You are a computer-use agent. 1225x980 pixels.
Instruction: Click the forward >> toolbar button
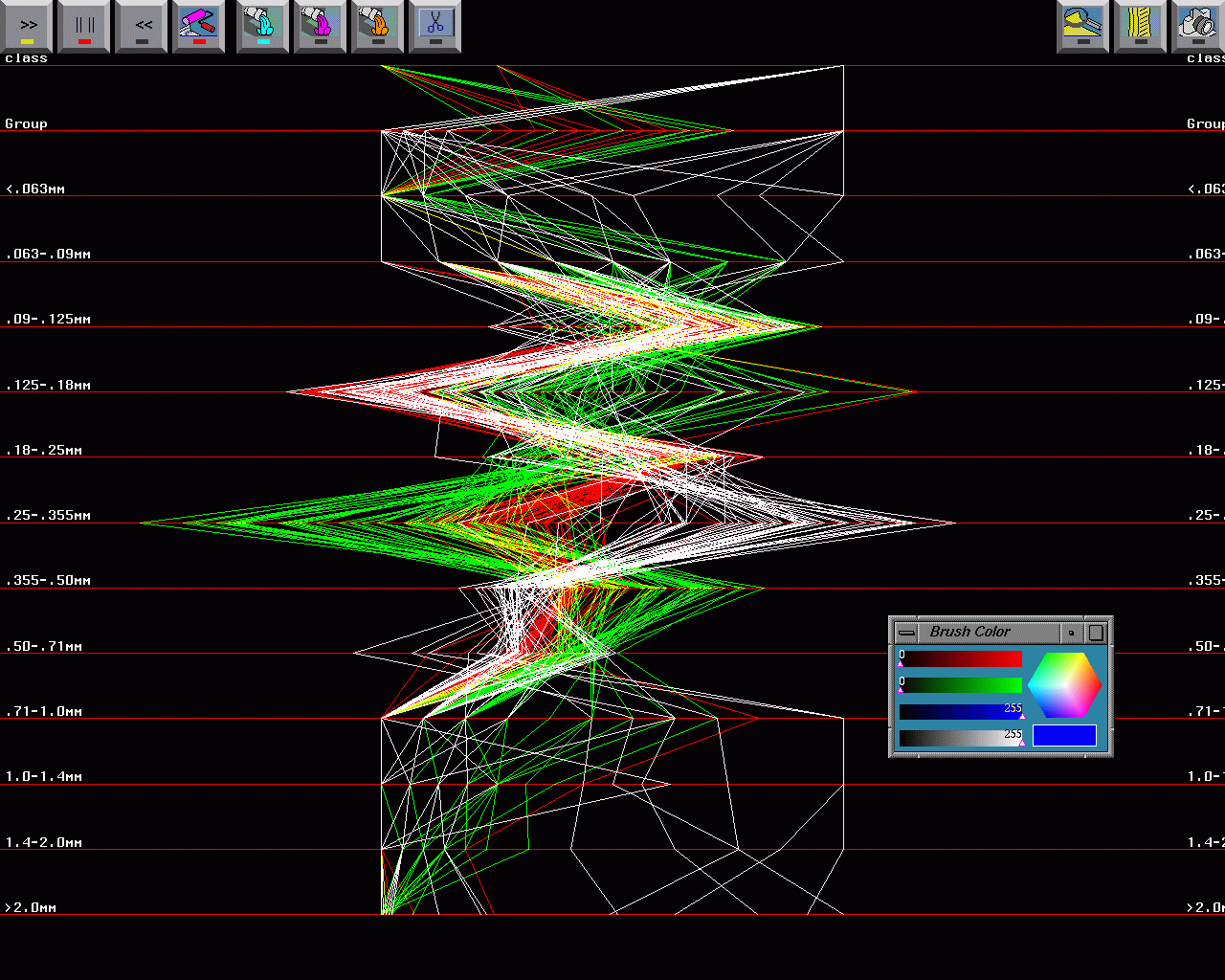pyautogui.click(x=28, y=26)
